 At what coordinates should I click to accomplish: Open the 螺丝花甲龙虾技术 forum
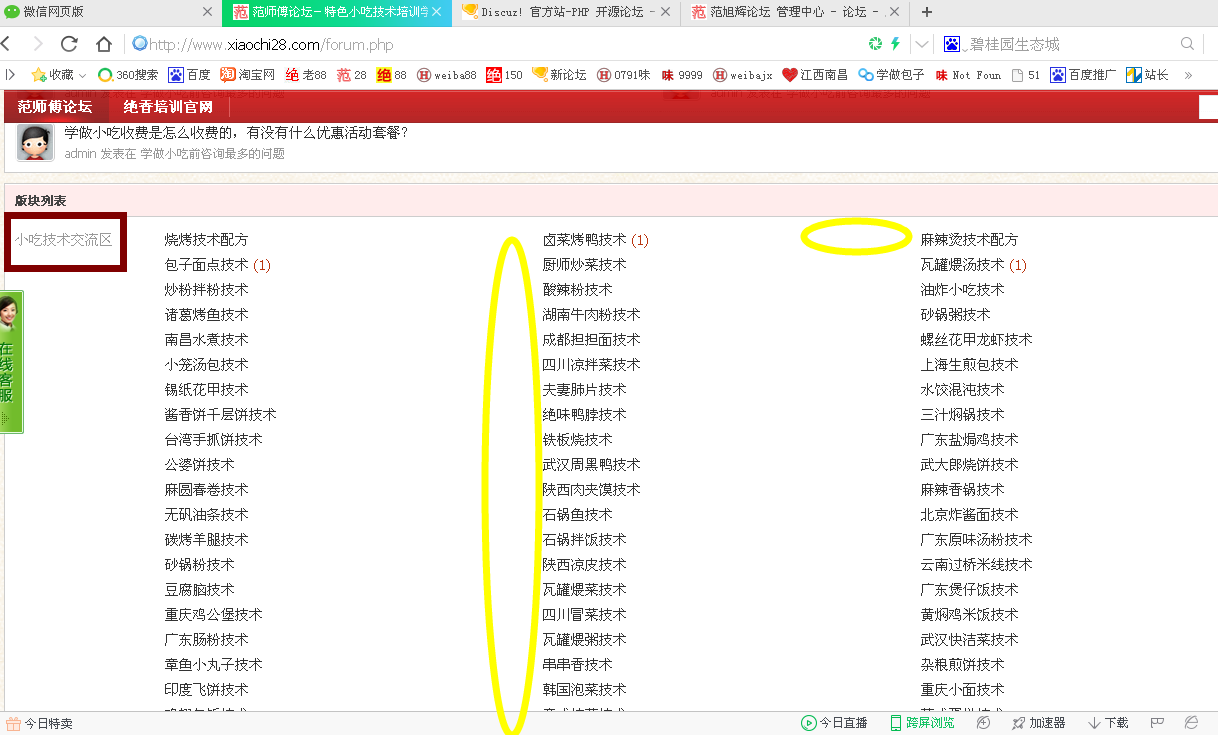(x=976, y=340)
